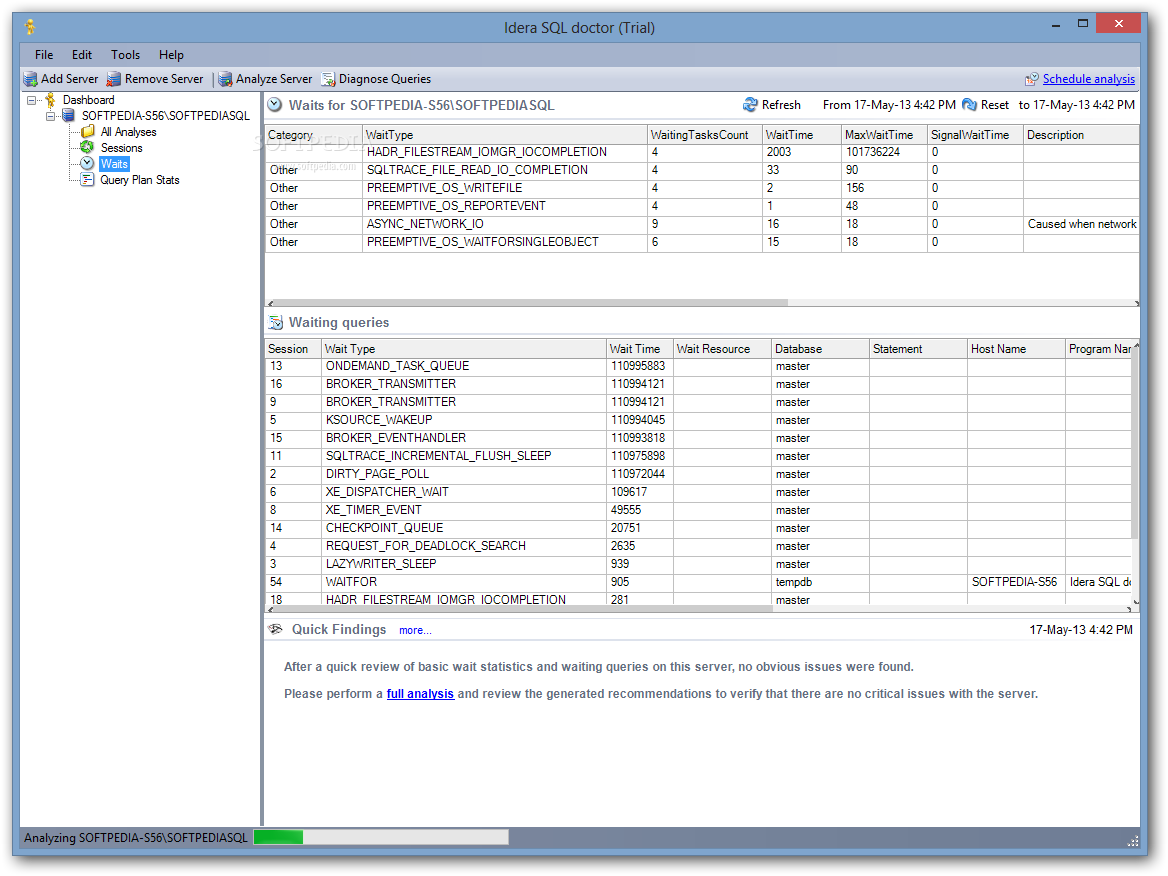Sort by the Host Name column header

pos(1016,349)
